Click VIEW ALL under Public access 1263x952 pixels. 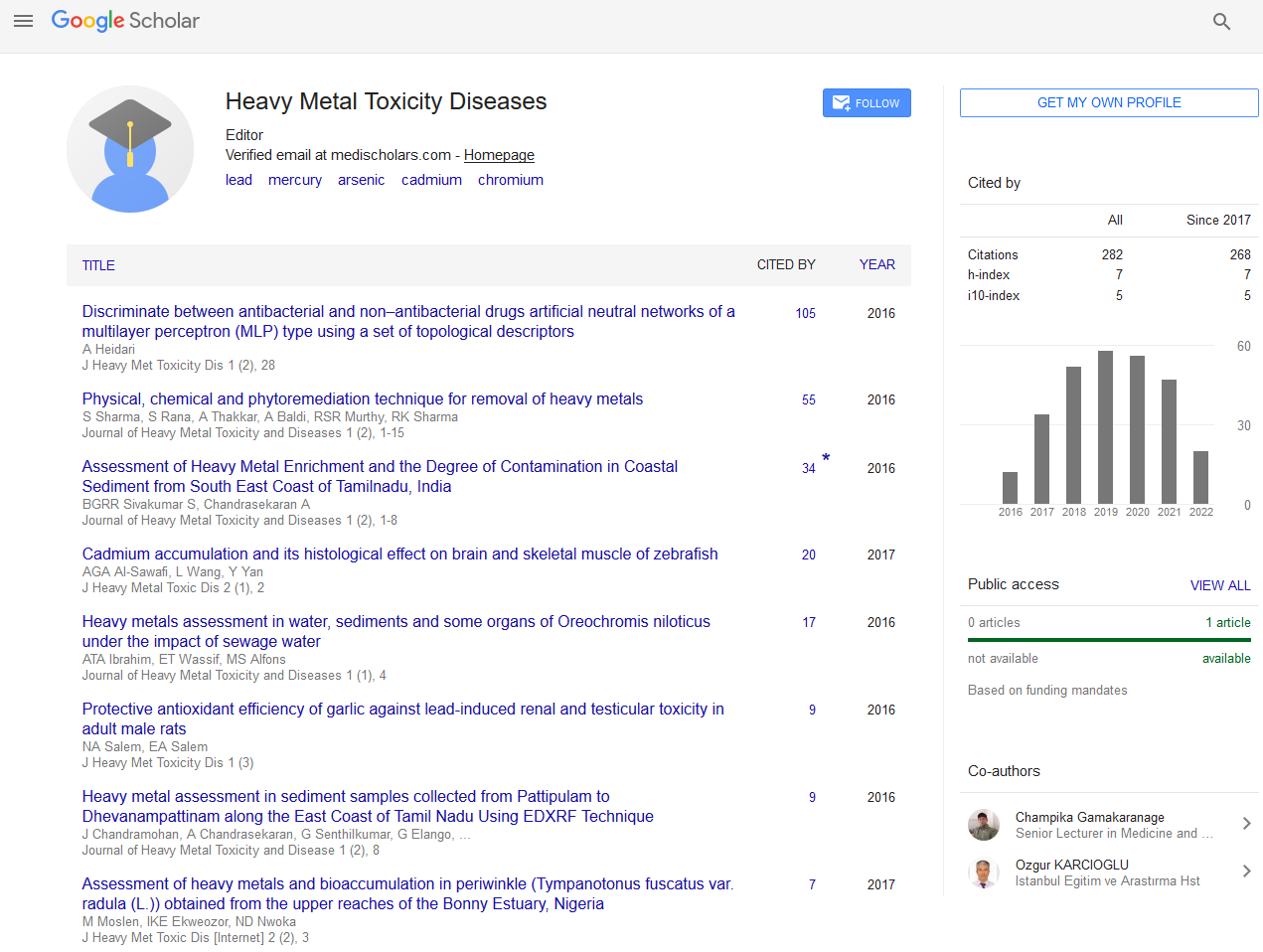tap(1219, 585)
